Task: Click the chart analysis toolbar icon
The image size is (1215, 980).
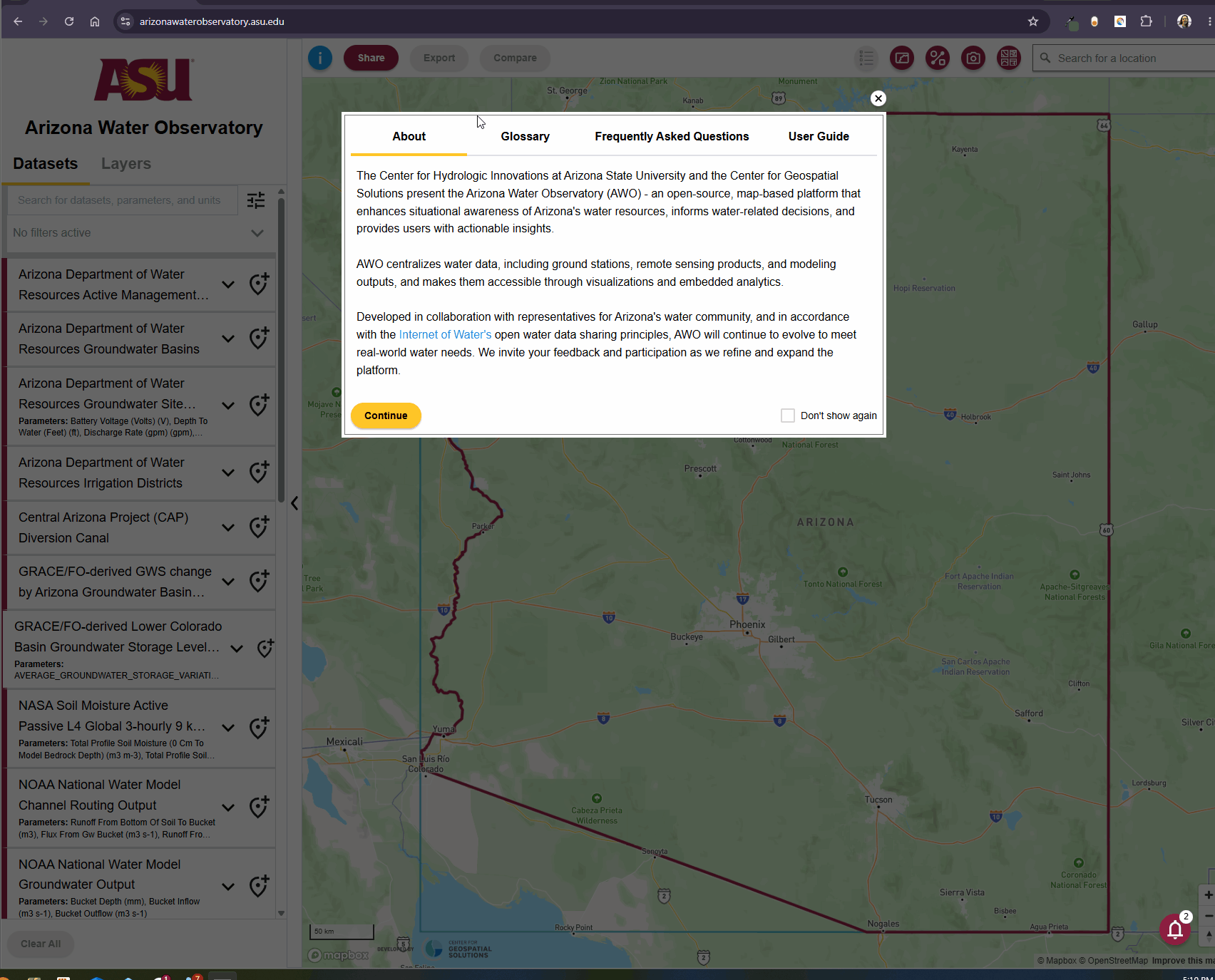Action: point(902,58)
